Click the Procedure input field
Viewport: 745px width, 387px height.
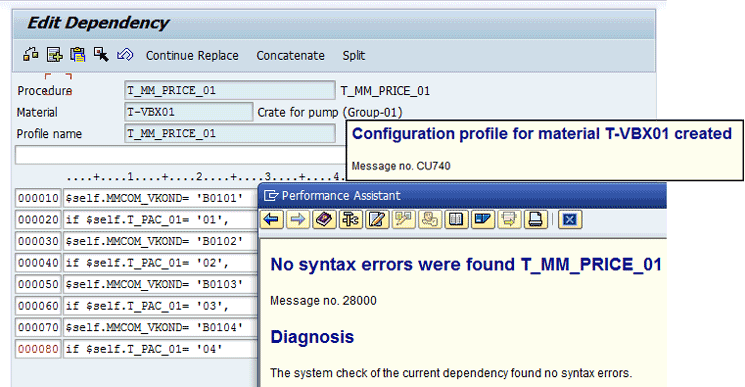click(229, 90)
